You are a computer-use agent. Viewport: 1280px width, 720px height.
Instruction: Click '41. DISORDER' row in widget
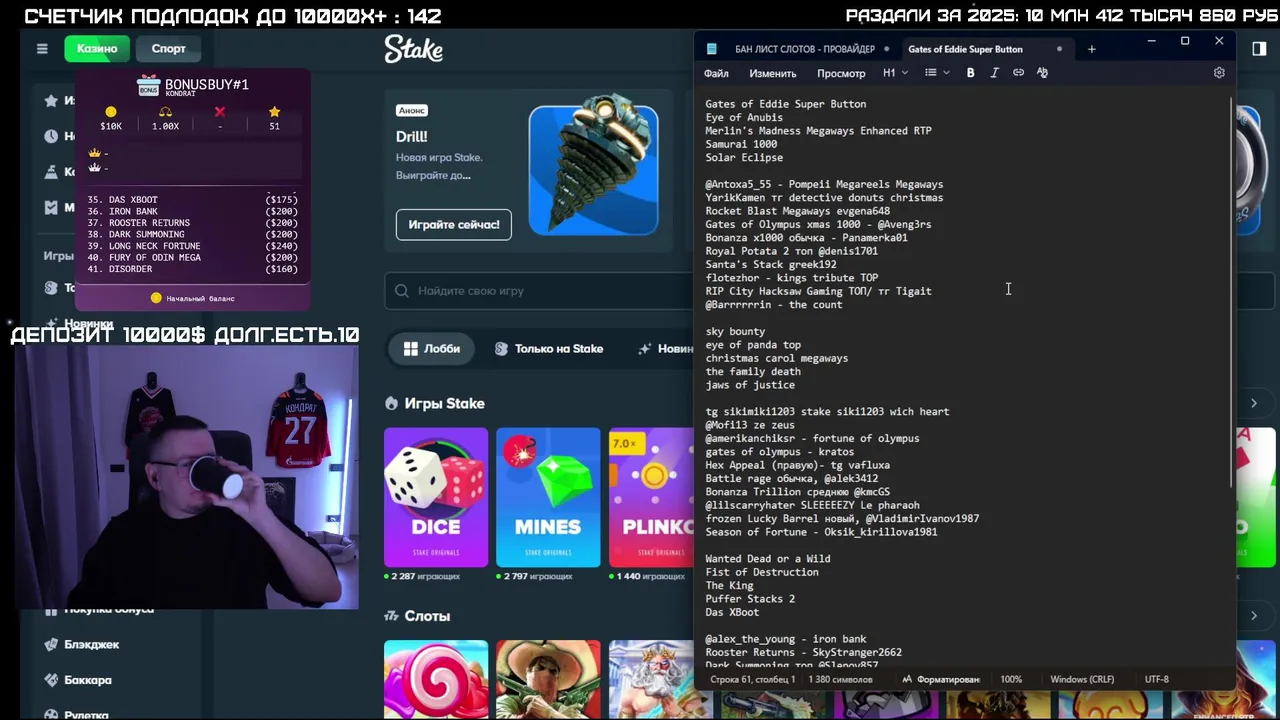192,269
